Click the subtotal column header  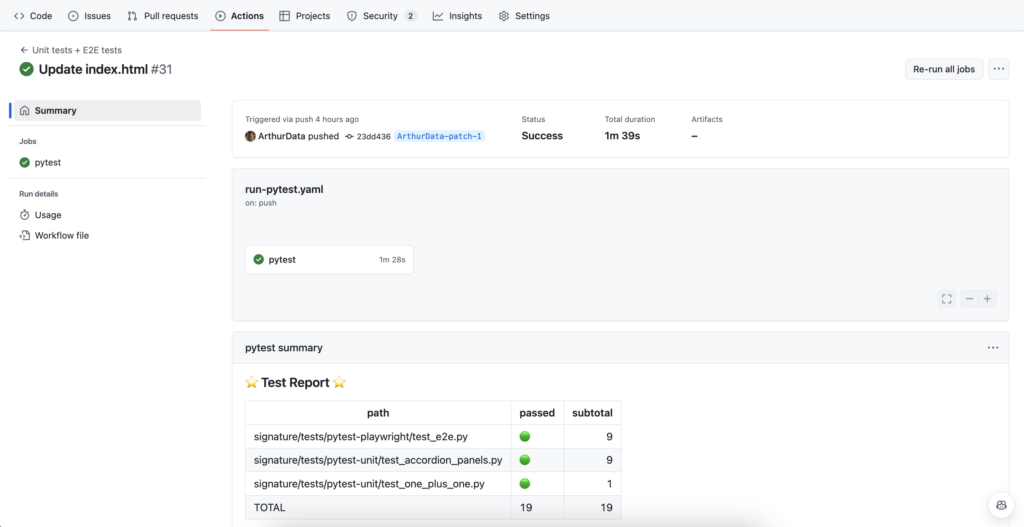pos(592,413)
